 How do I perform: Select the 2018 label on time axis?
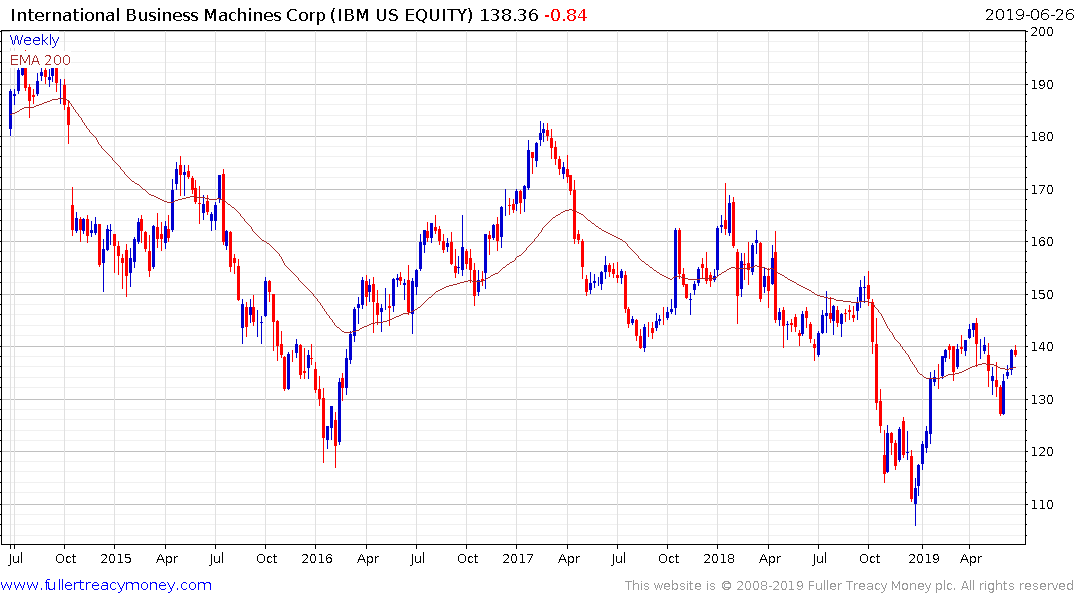tap(719, 559)
